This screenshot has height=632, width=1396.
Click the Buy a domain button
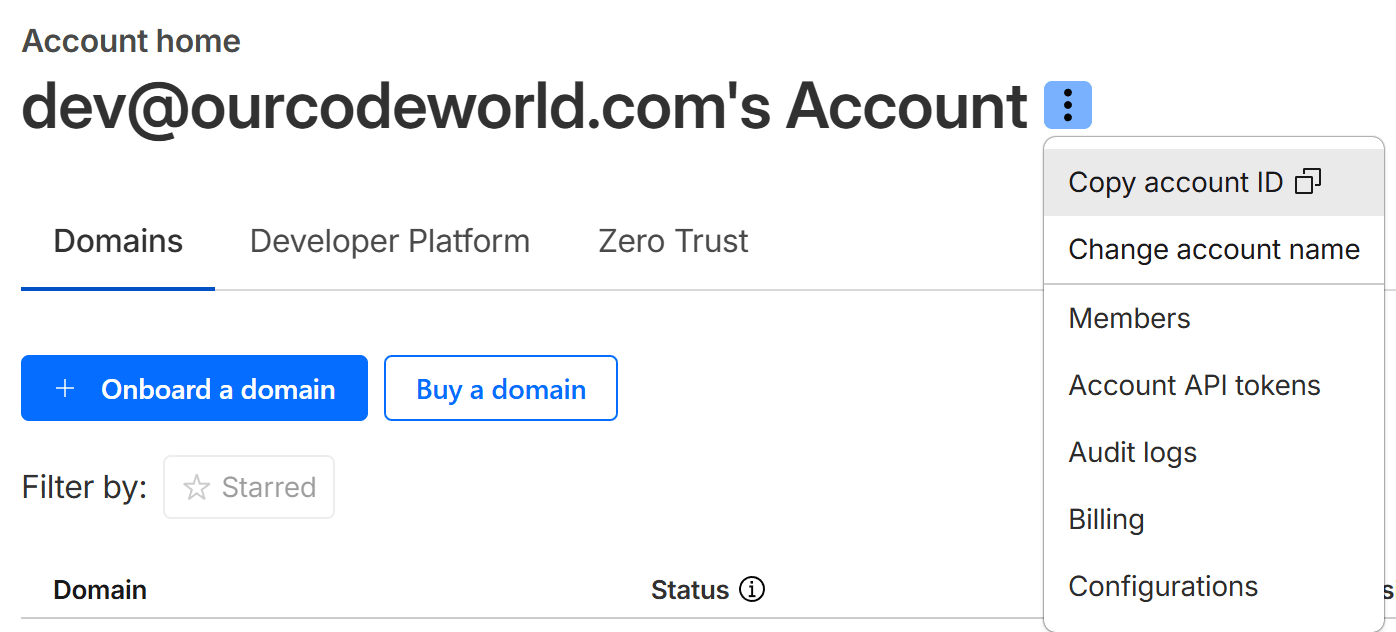(x=501, y=389)
